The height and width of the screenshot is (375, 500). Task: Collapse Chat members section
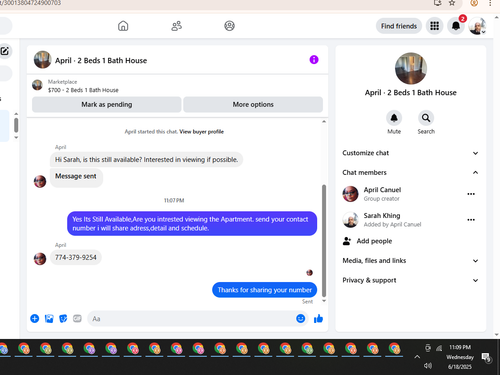point(410,172)
